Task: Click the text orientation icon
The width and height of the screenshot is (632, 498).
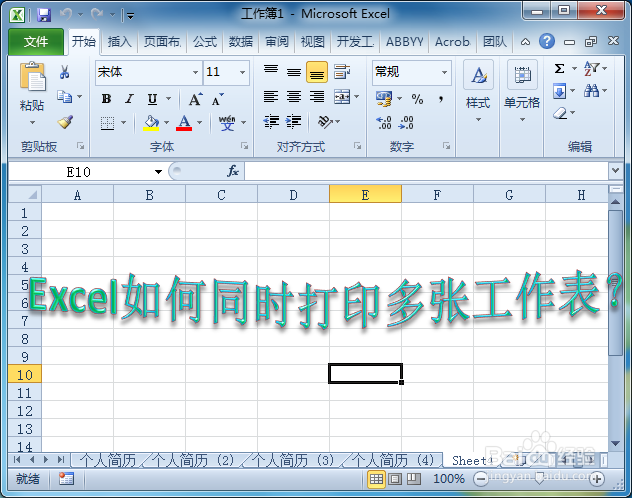Action: coord(325,122)
